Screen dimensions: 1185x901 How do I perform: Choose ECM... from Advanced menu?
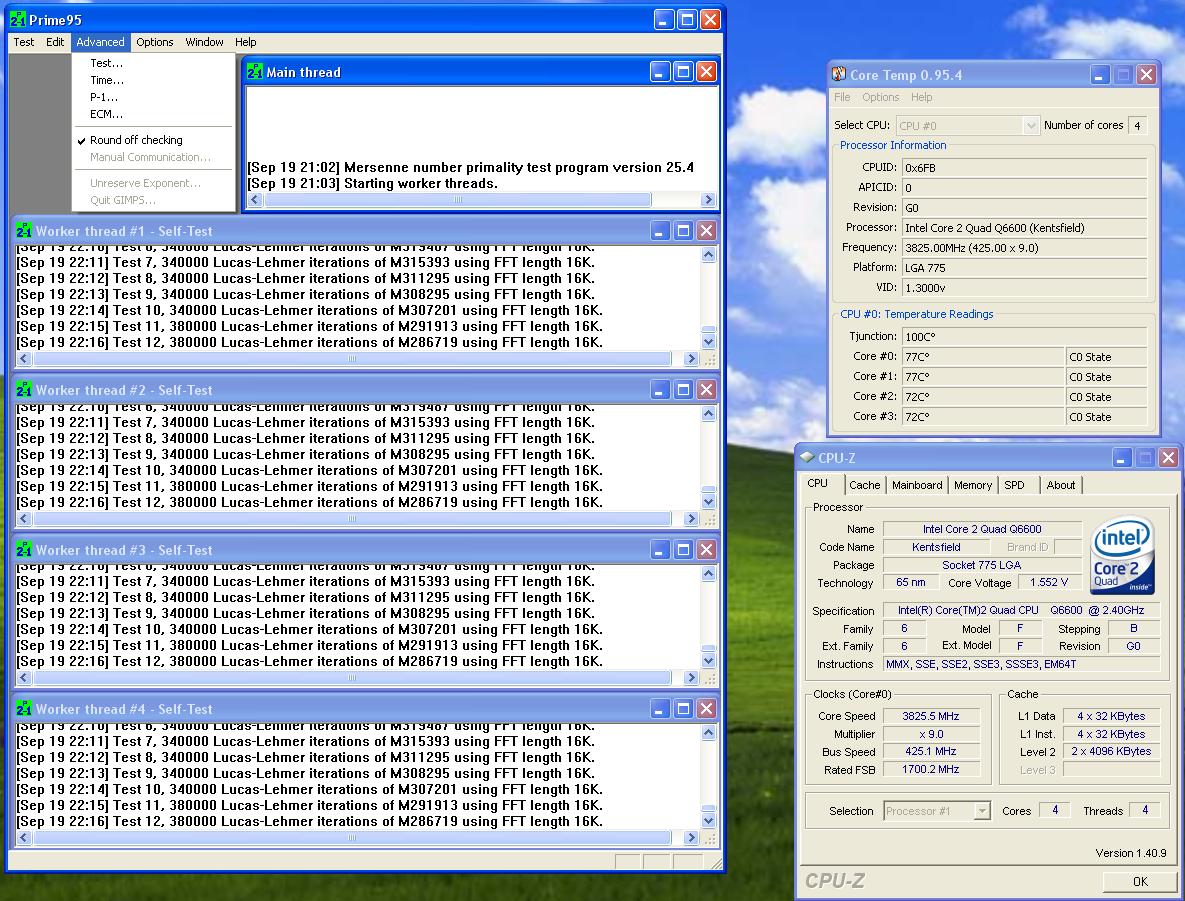(107, 114)
